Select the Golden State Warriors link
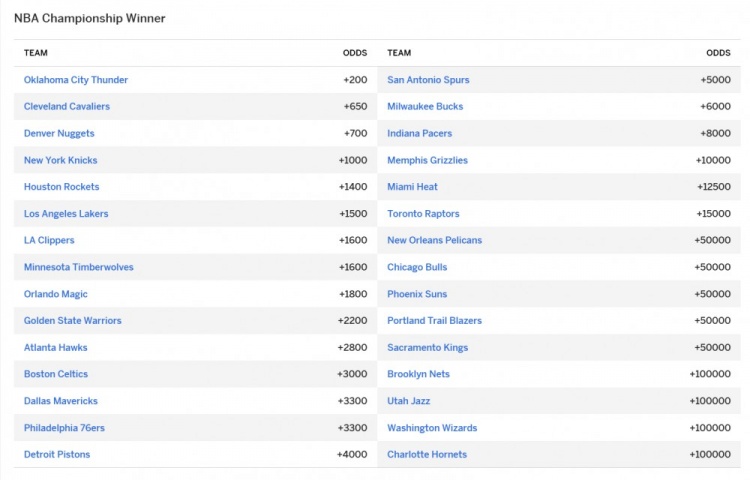The height and width of the screenshot is (480, 750). pyautogui.click(x=73, y=321)
